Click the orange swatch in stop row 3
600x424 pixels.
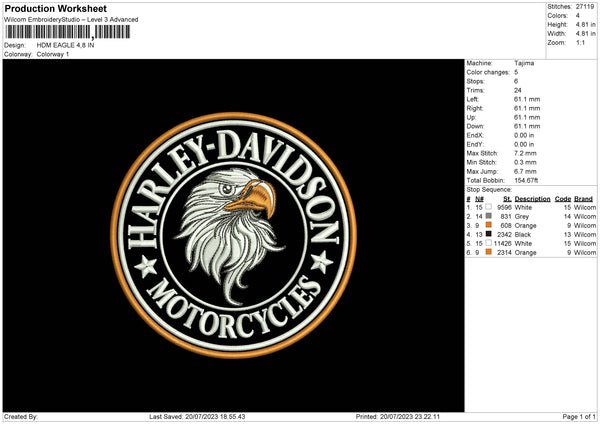coord(489,225)
